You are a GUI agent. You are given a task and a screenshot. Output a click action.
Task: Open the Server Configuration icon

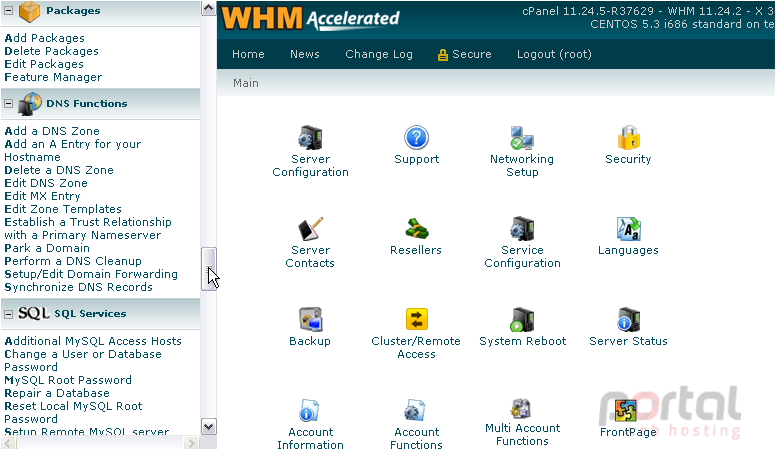point(310,138)
